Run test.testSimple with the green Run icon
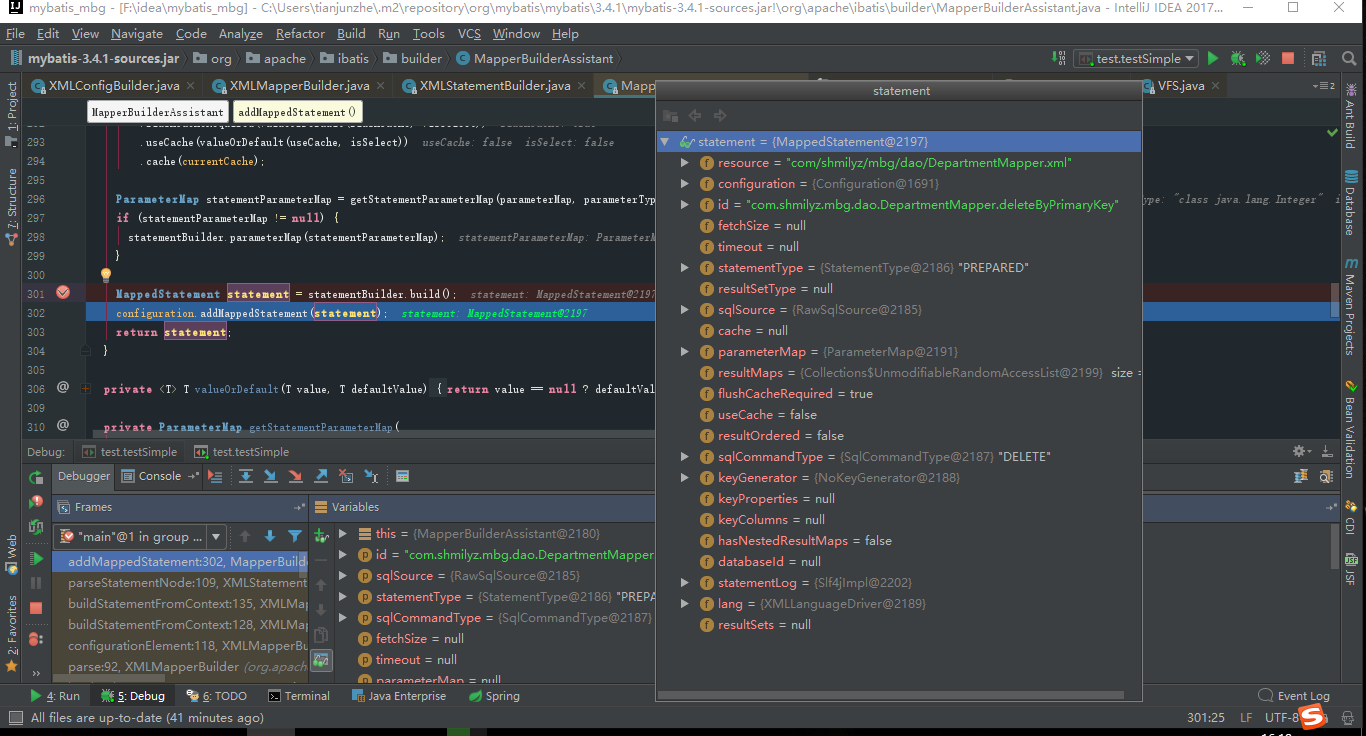1366x736 pixels. point(1212,58)
